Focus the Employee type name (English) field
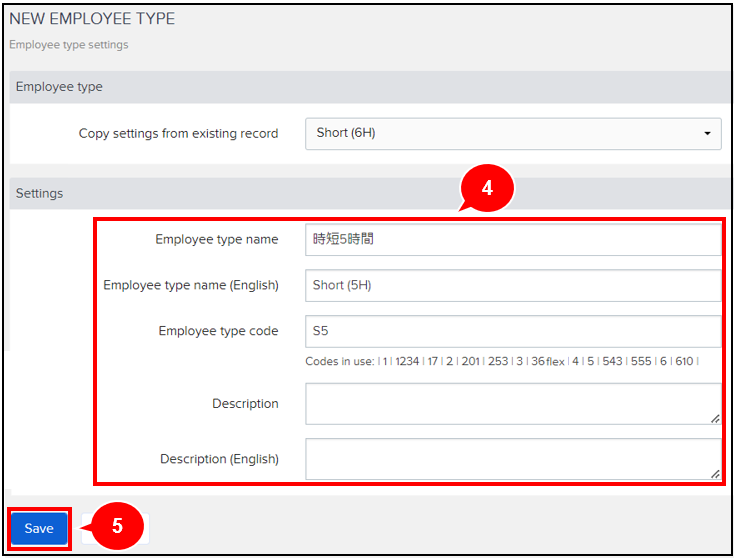Viewport: 734px width, 558px height. [512, 285]
